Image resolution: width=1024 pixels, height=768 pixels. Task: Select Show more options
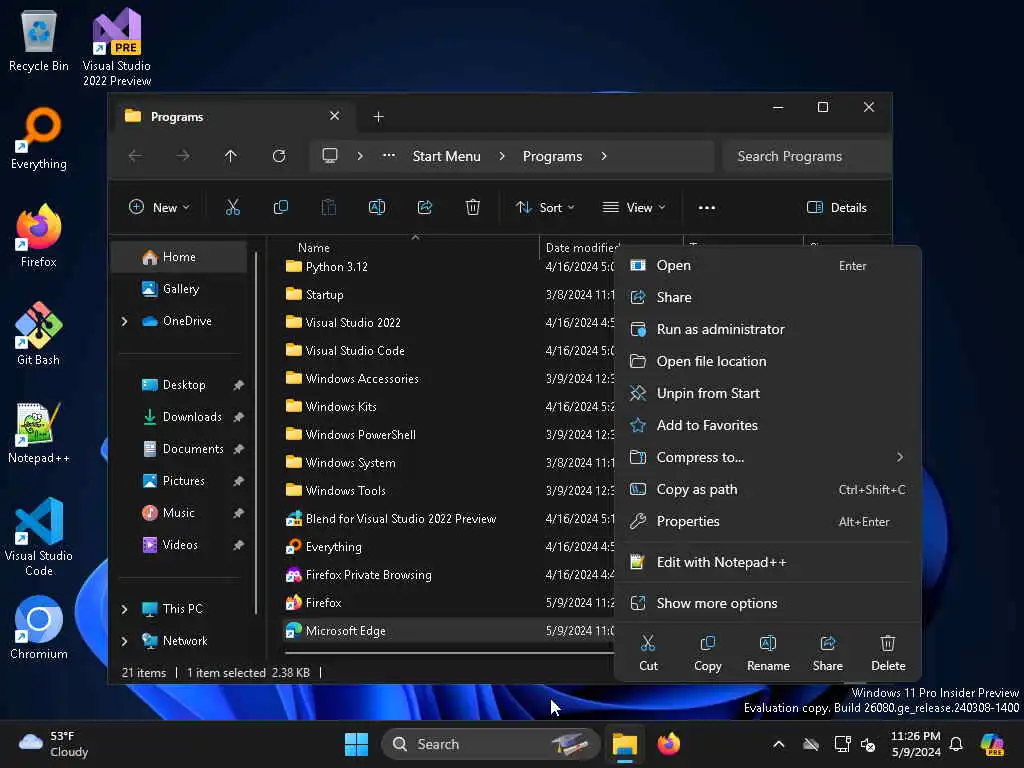tap(768, 603)
